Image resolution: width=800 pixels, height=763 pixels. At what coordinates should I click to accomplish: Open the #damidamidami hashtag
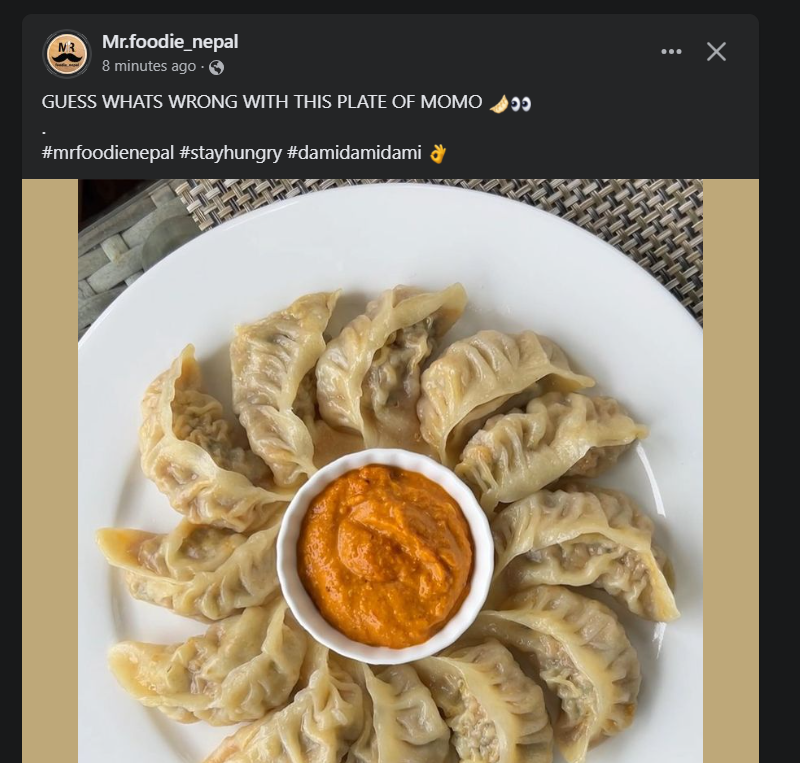(x=354, y=153)
